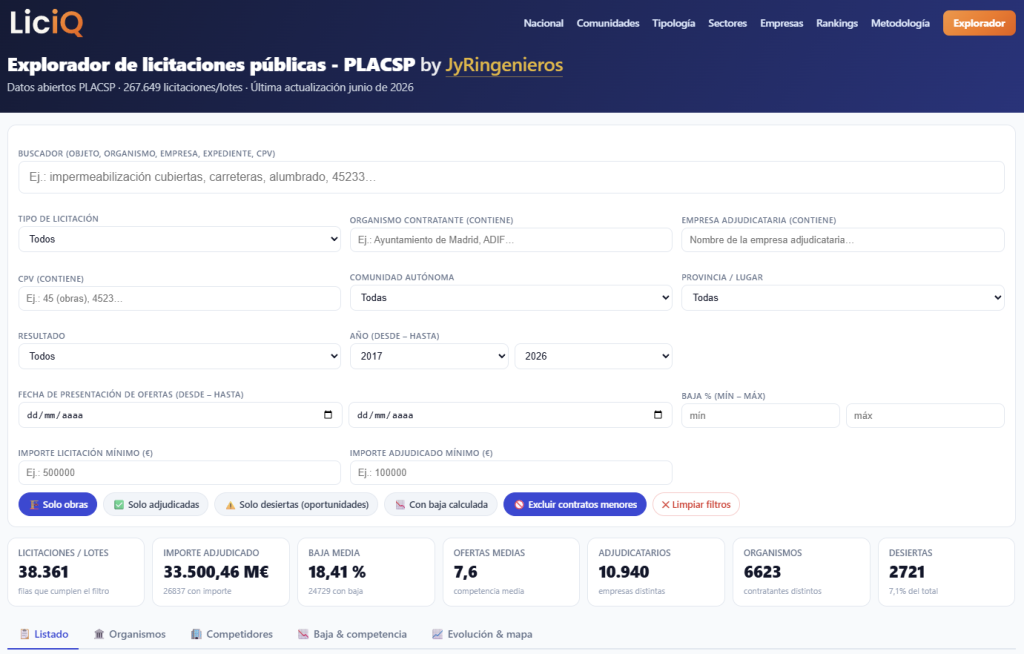Click the orange Explorador button
The width and height of the screenshot is (1024, 654).
[x=979, y=24]
